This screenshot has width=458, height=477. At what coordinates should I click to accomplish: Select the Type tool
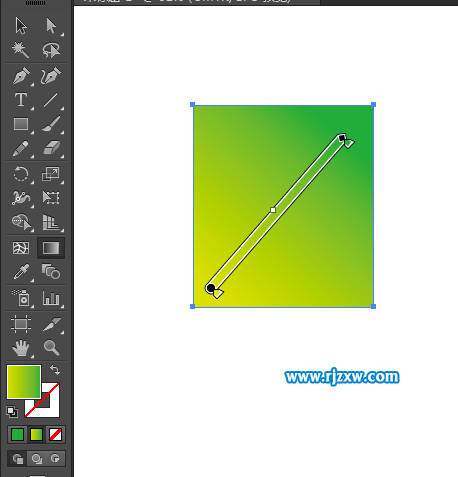(21, 100)
